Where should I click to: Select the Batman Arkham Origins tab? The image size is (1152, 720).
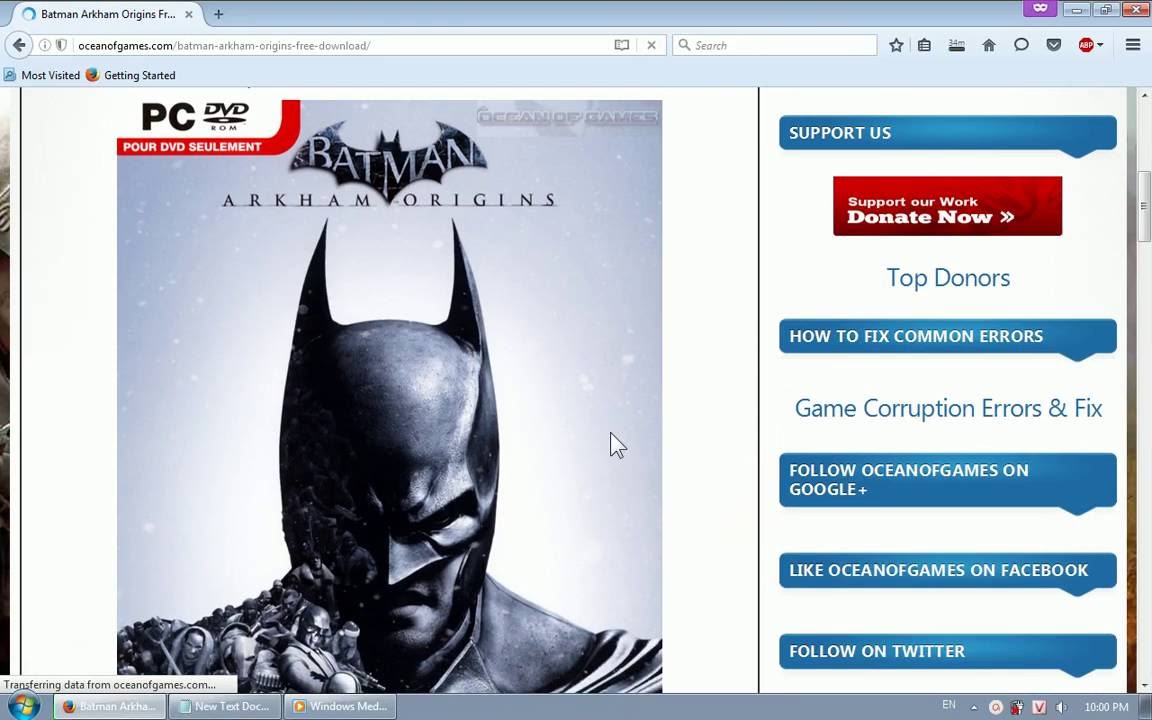pos(108,14)
